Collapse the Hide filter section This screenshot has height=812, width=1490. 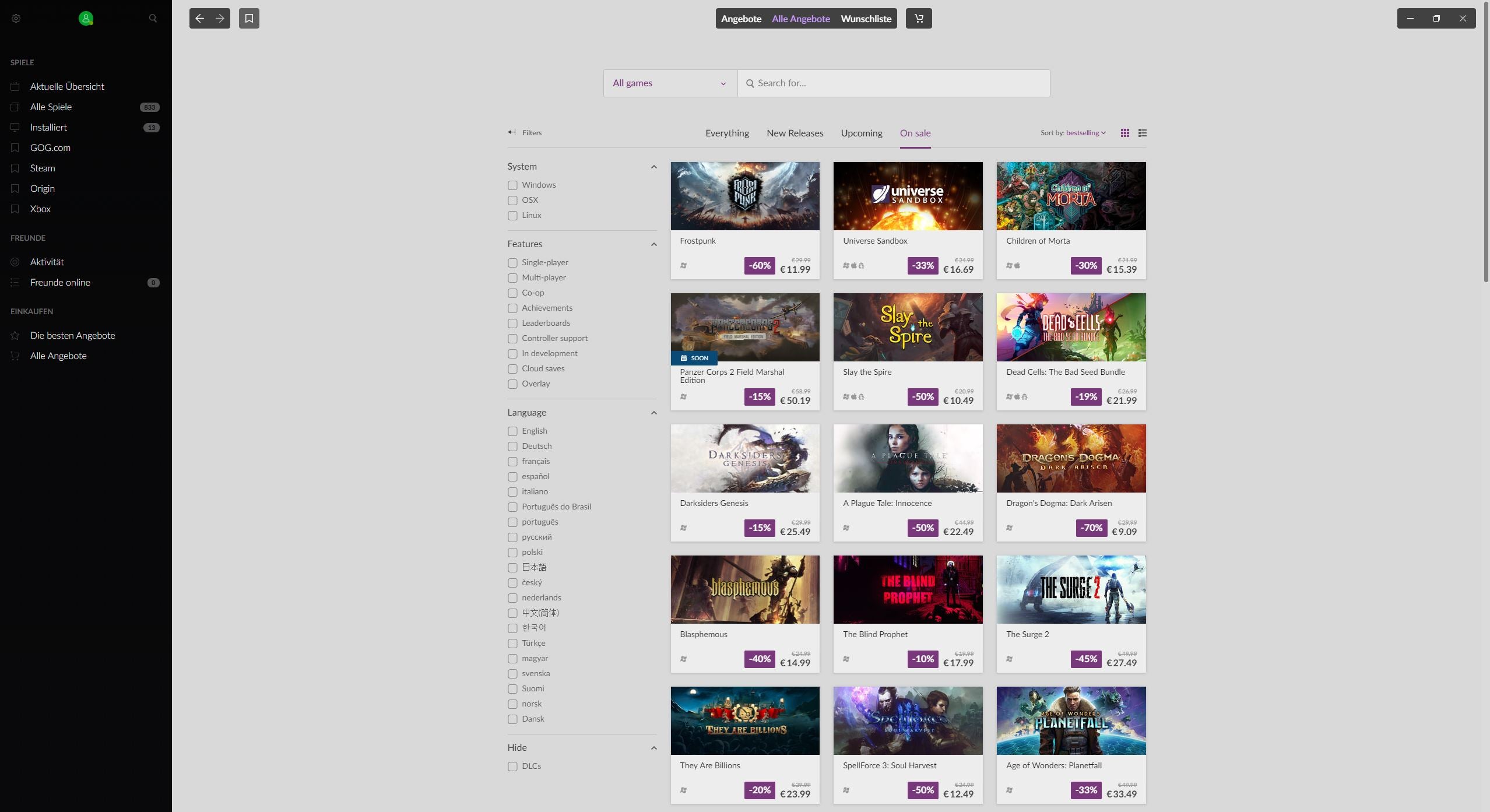point(653,748)
